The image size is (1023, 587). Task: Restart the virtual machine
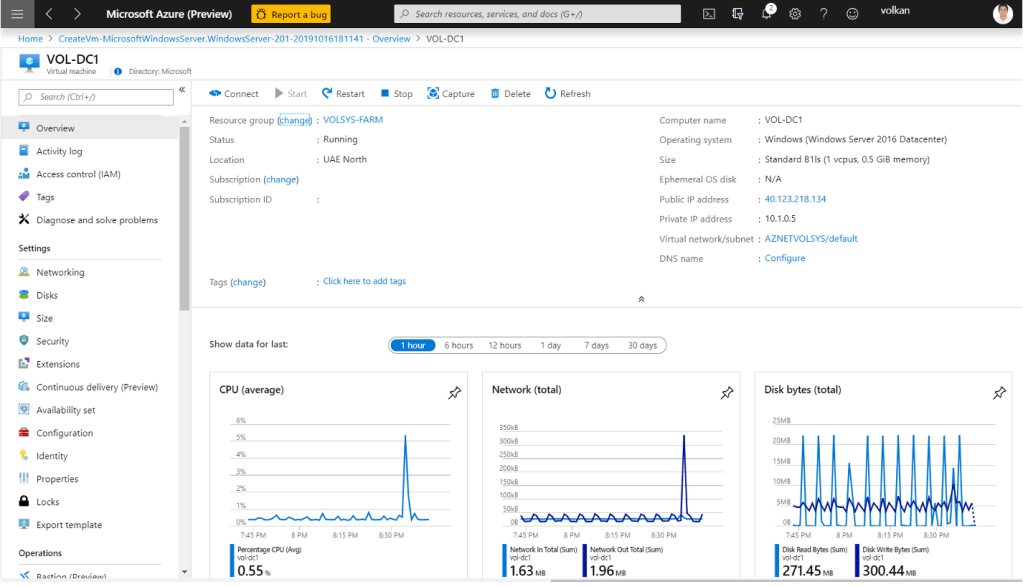(343, 94)
